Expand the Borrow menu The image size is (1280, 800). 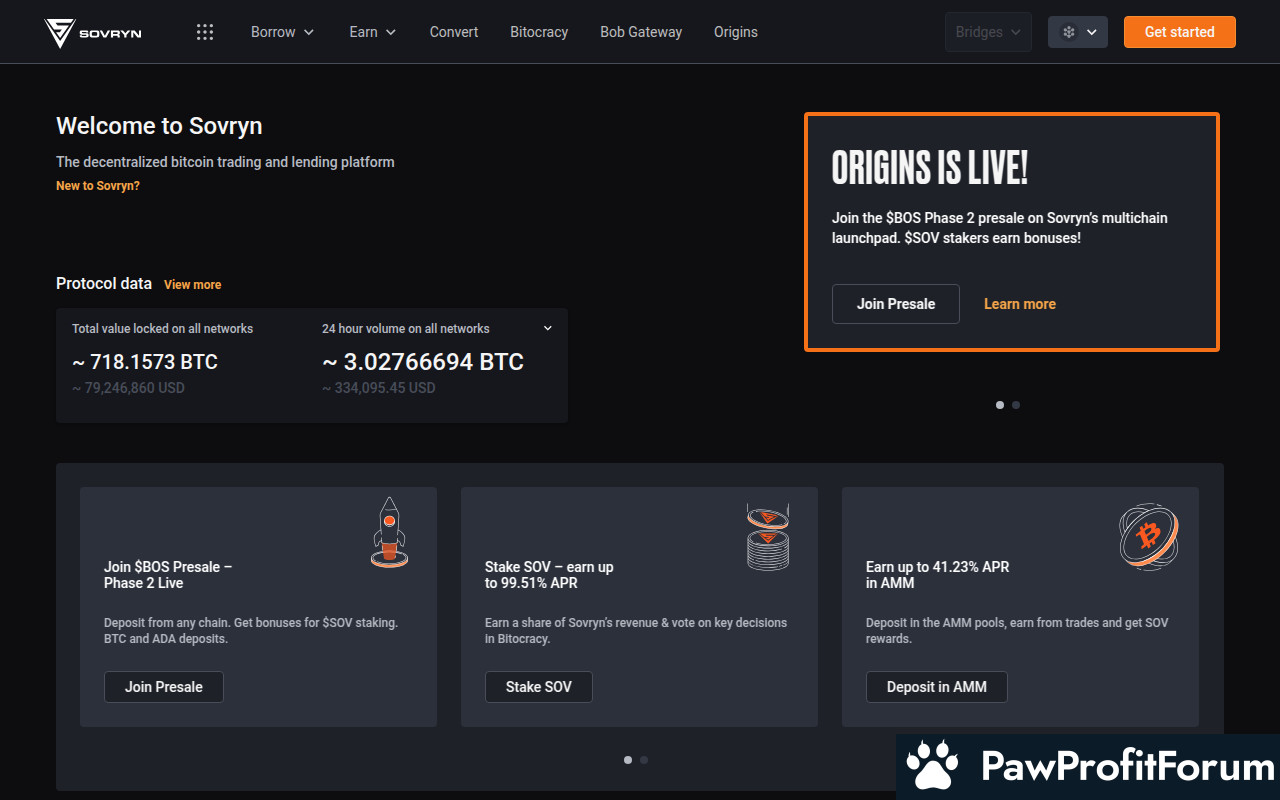[282, 32]
